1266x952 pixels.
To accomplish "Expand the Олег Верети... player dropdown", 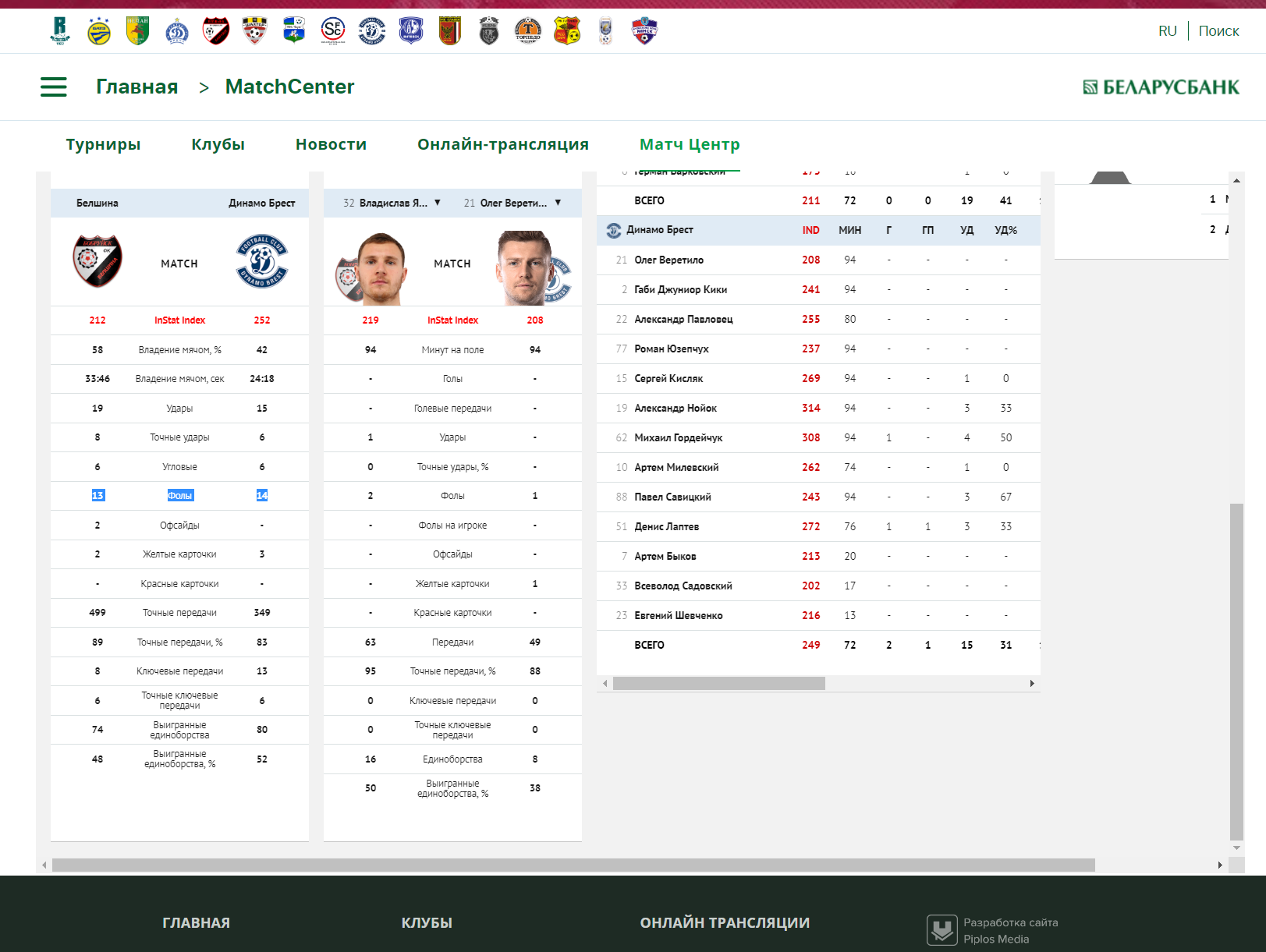I will [x=558, y=203].
